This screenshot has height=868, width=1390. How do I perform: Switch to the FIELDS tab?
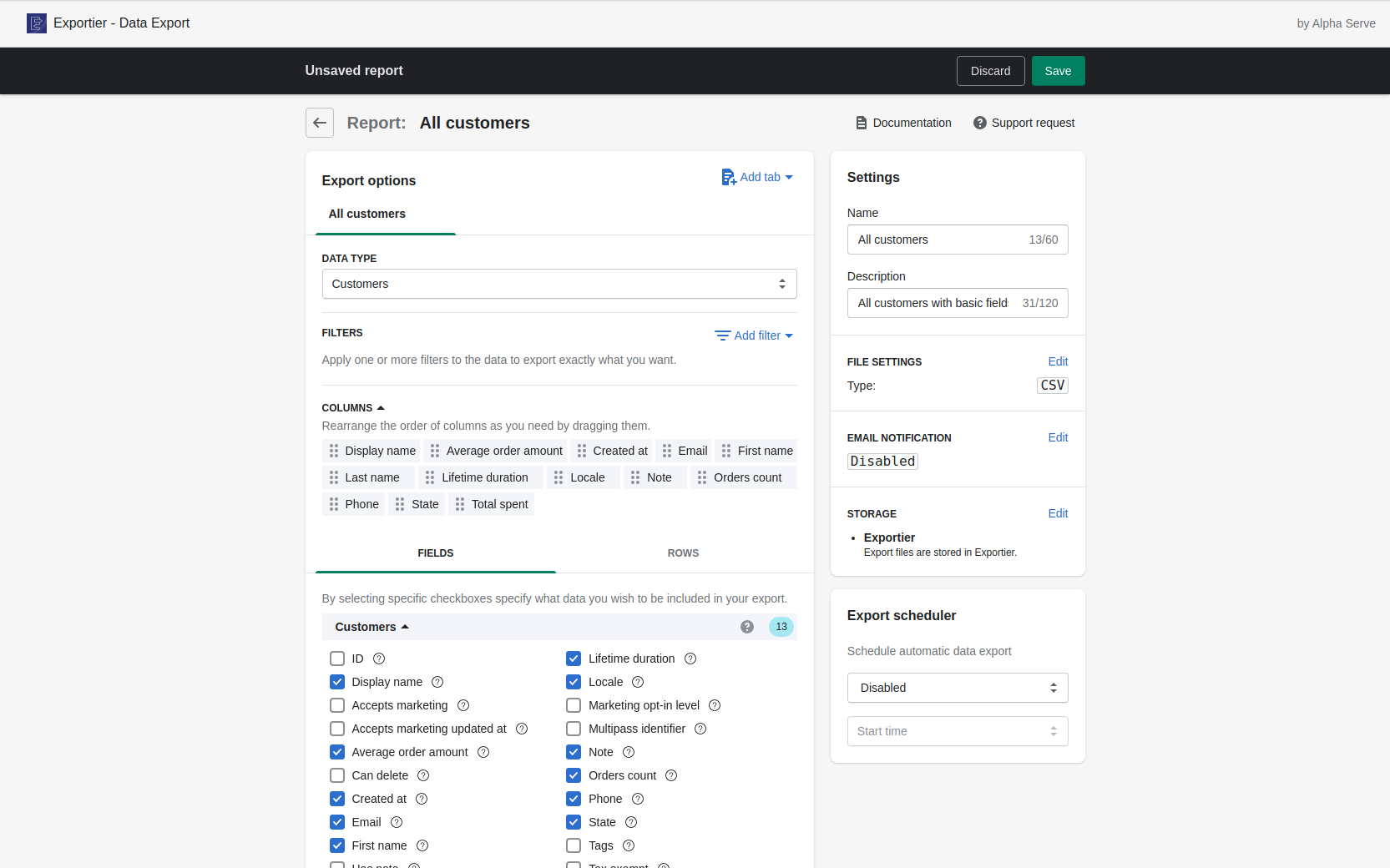tap(436, 553)
